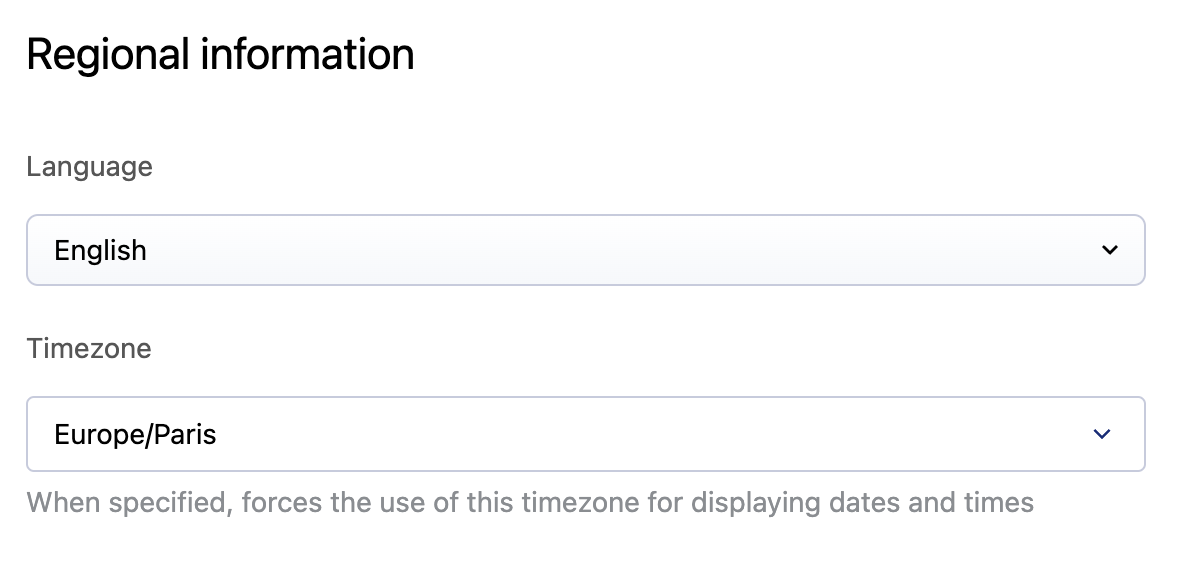
Task: Click the "Language" field label
Action: click(89, 166)
